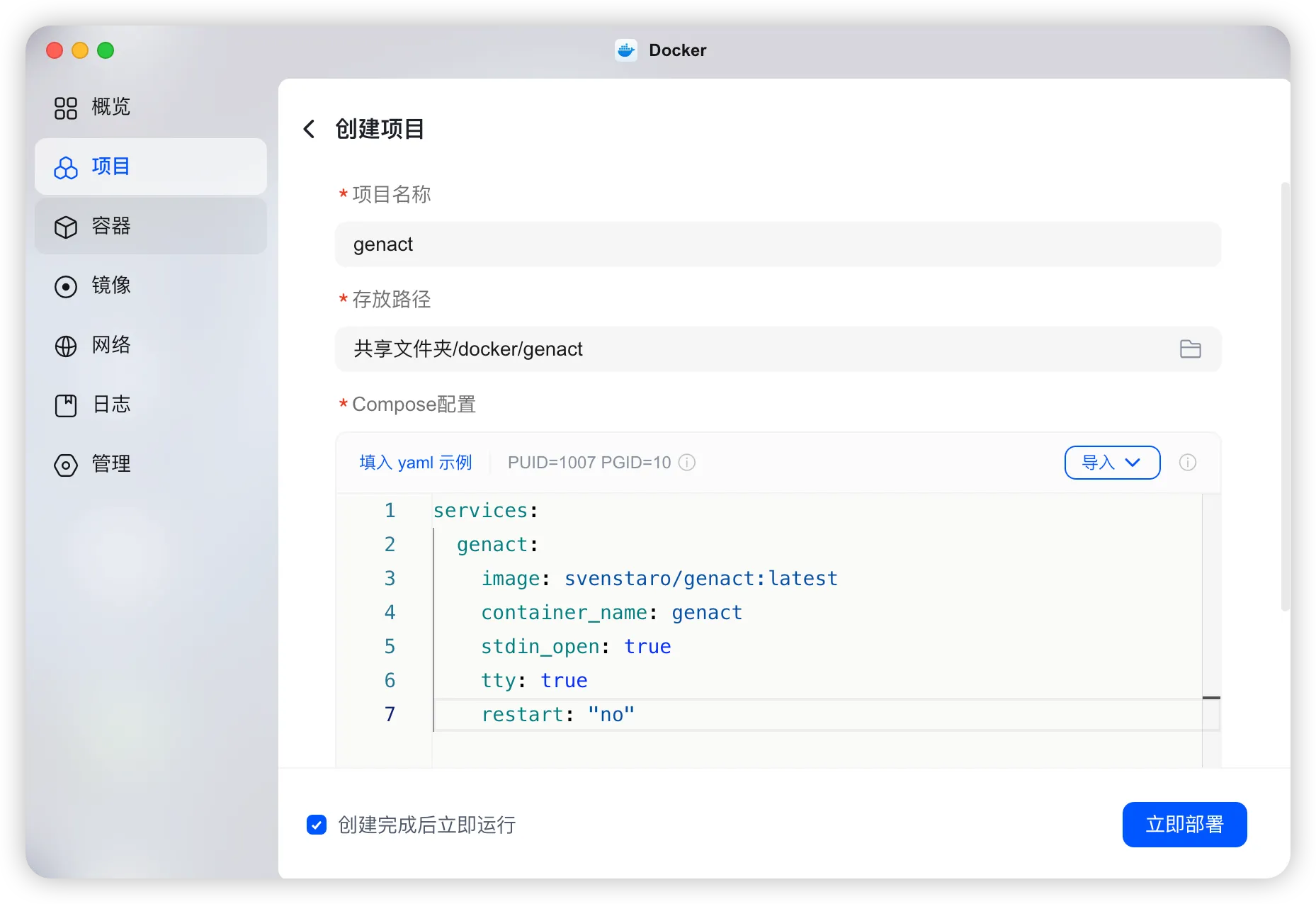Click the macOS yellow minimize button
Screen dimensions: 1316x904
pyautogui.click(x=80, y=50)
